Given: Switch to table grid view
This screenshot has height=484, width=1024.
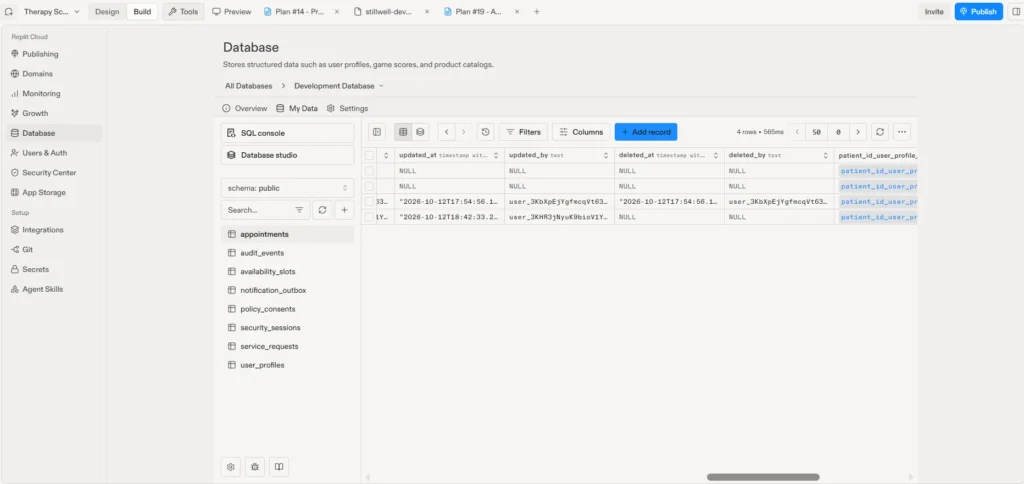Looking at the screenshot, I should (403, 132).
